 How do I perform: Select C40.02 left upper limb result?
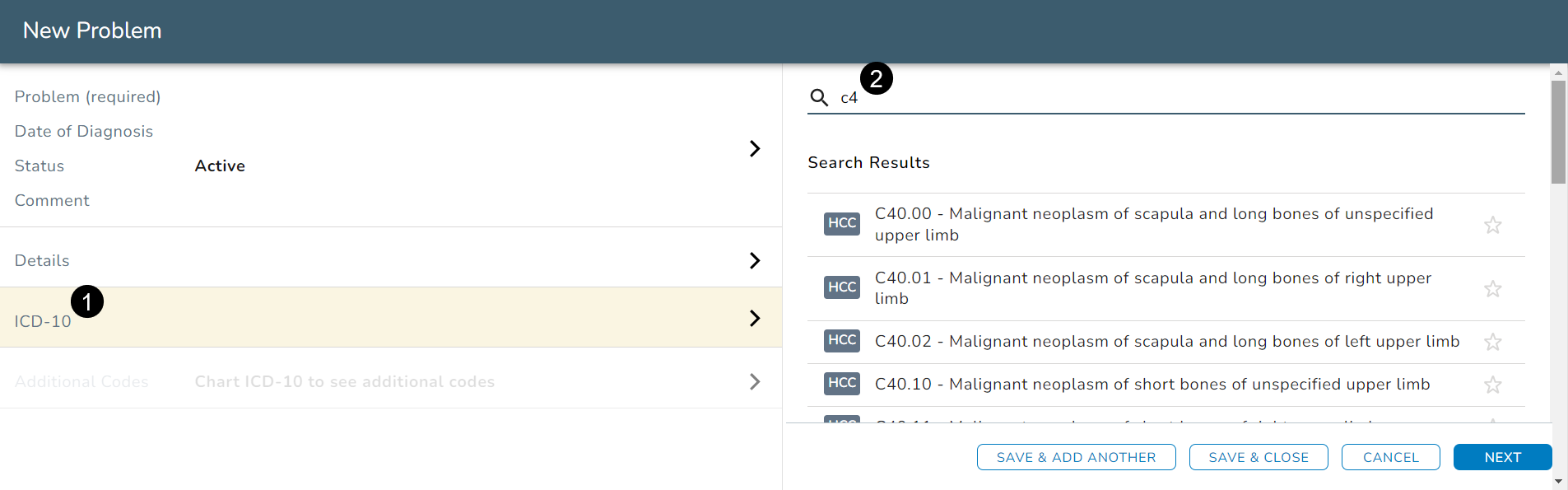(1166, 342)
